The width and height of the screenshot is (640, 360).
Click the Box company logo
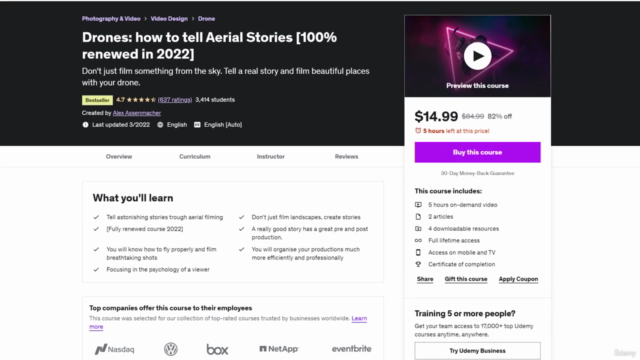(x=217, y=349)
